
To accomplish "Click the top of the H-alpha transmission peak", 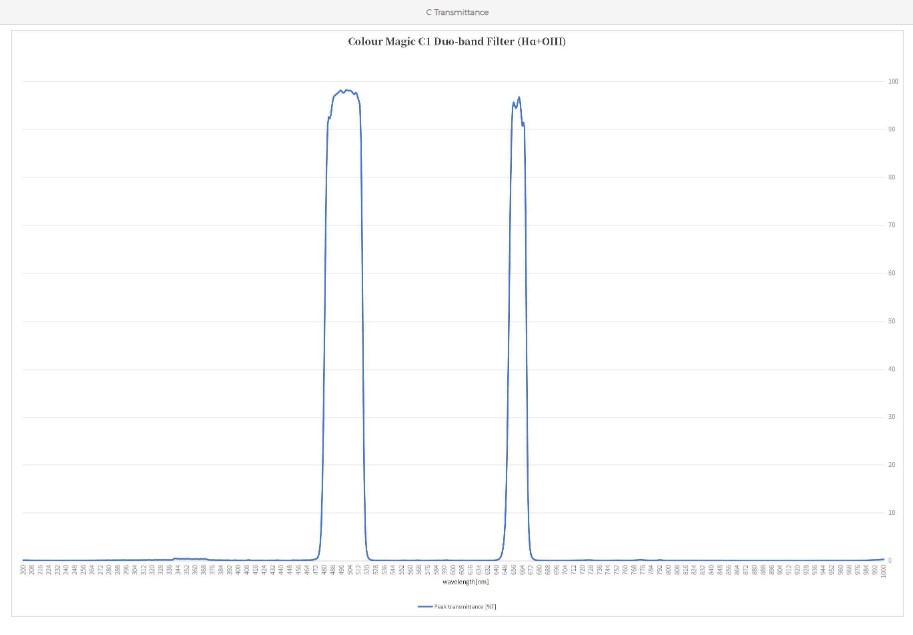I will tap(519, 98).
